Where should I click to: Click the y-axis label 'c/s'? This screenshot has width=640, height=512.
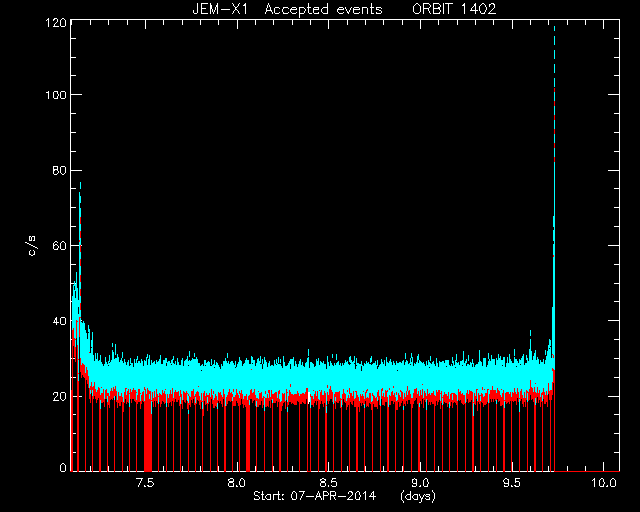[32, 245]
